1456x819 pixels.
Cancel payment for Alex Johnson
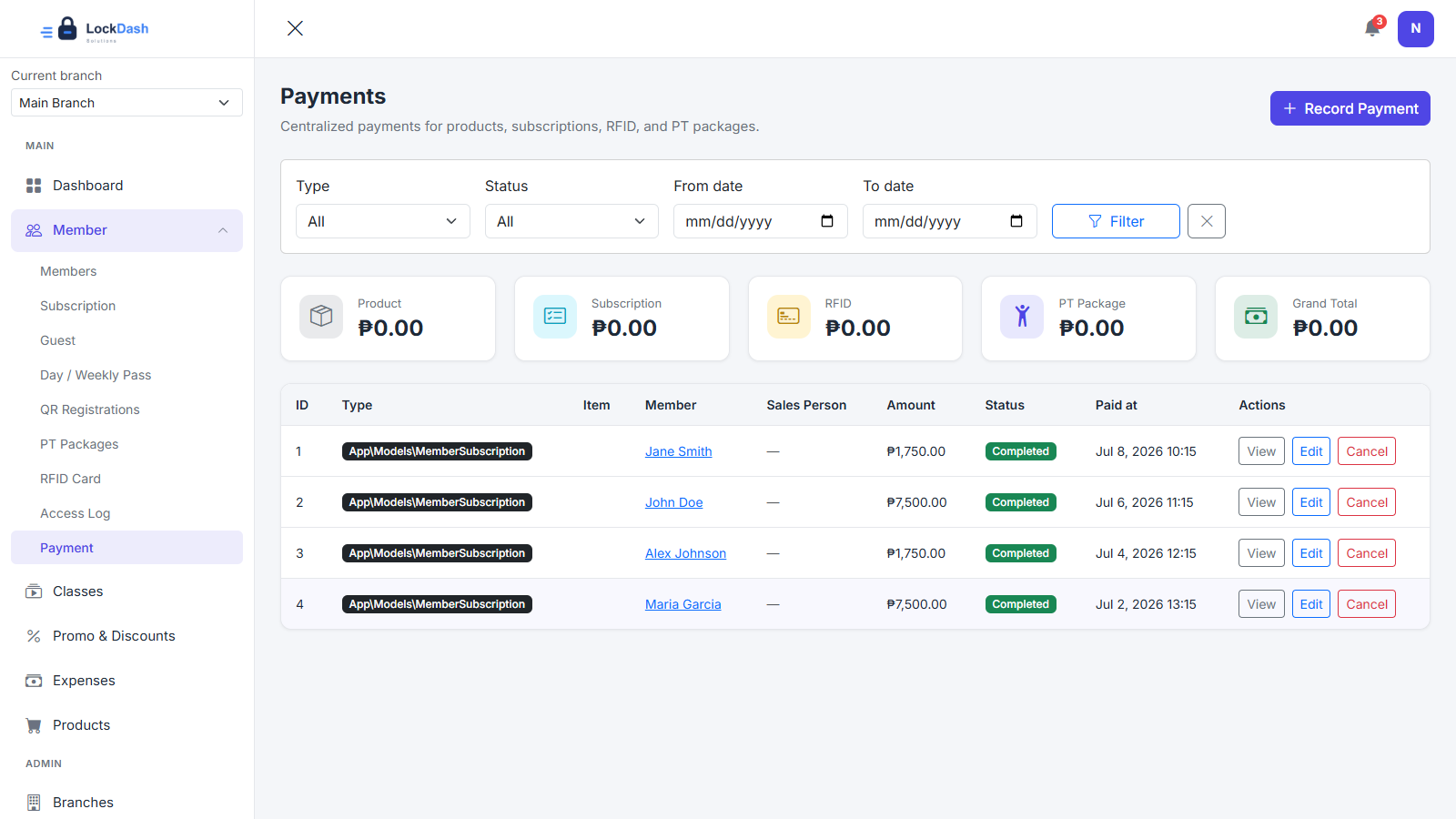[1367, 553]
